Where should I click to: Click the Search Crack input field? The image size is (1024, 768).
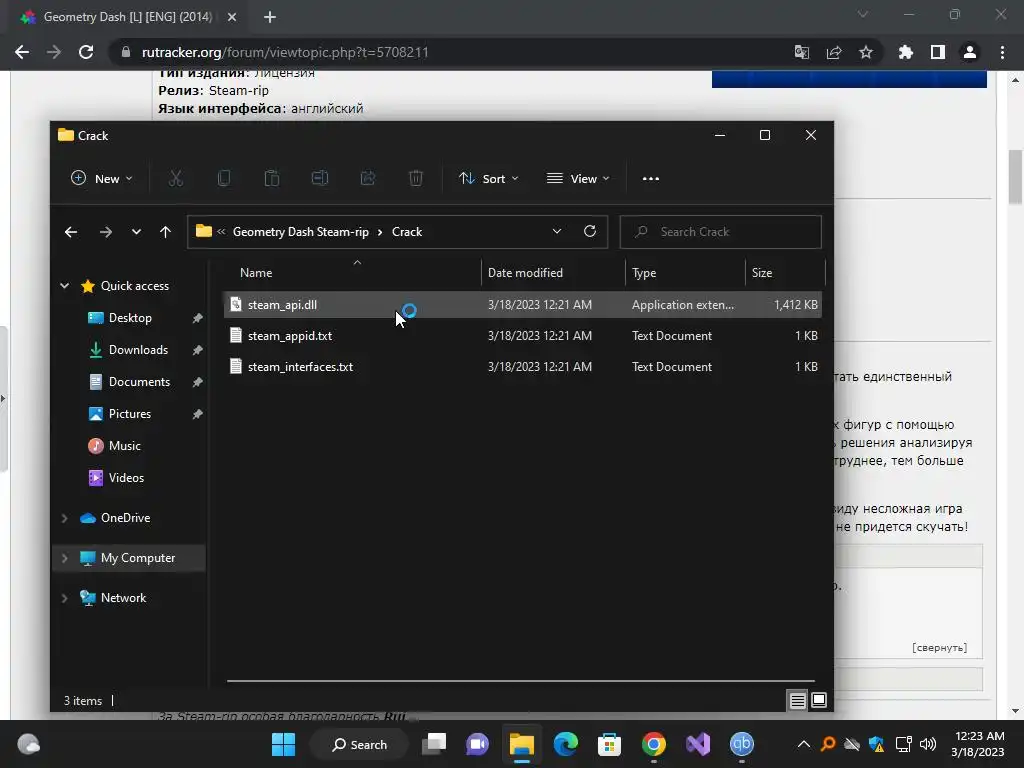coord(720,232)
